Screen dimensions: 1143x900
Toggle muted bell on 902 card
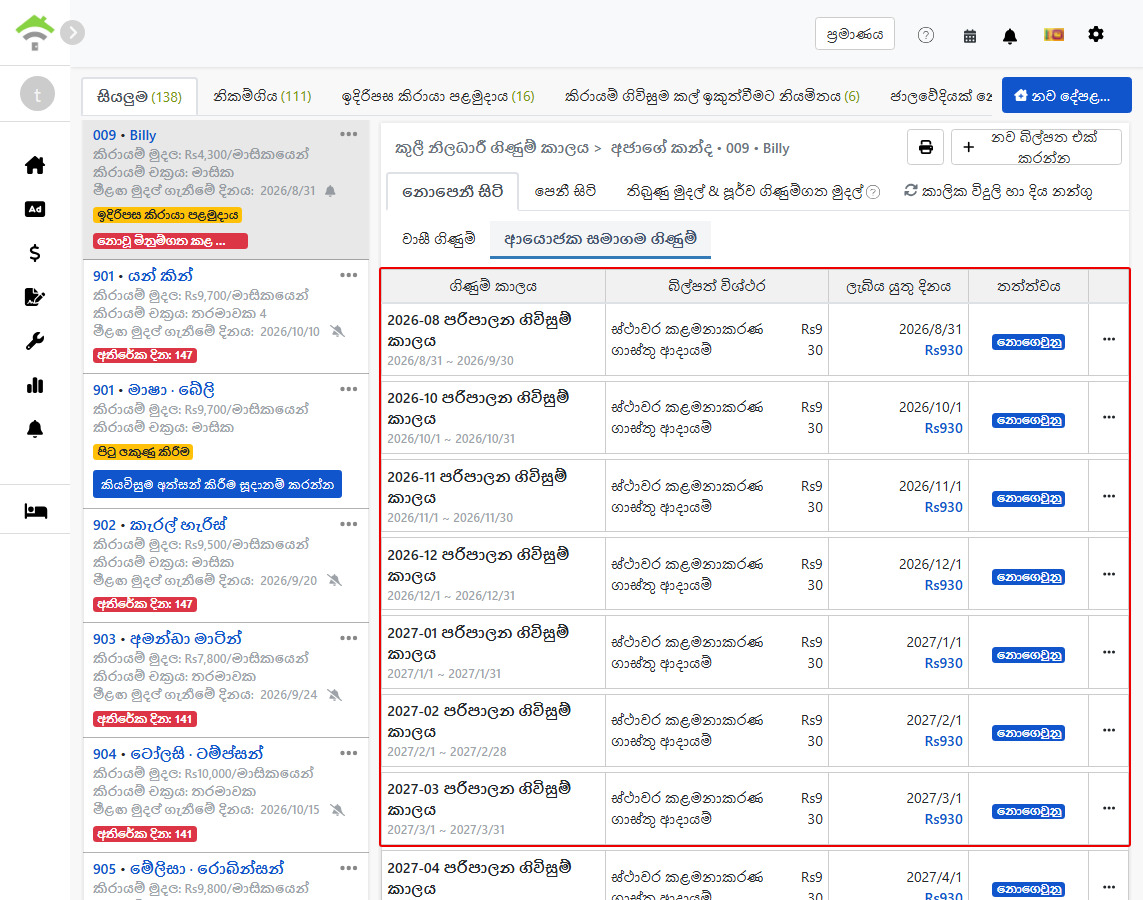coord(334,580)
